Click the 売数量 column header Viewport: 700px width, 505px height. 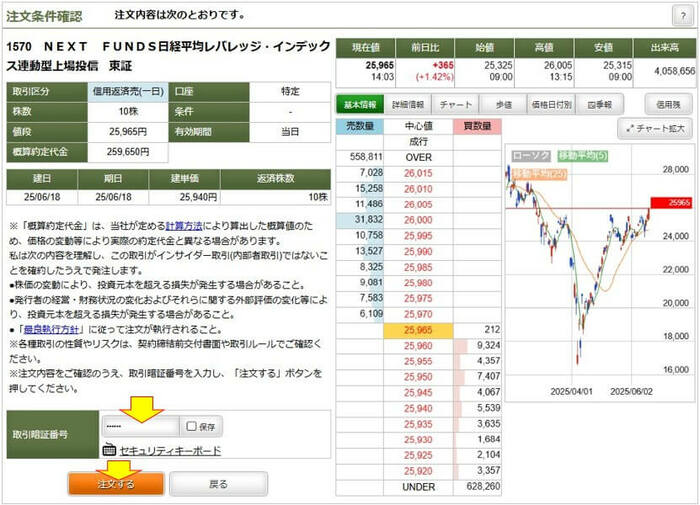(360, 126)
